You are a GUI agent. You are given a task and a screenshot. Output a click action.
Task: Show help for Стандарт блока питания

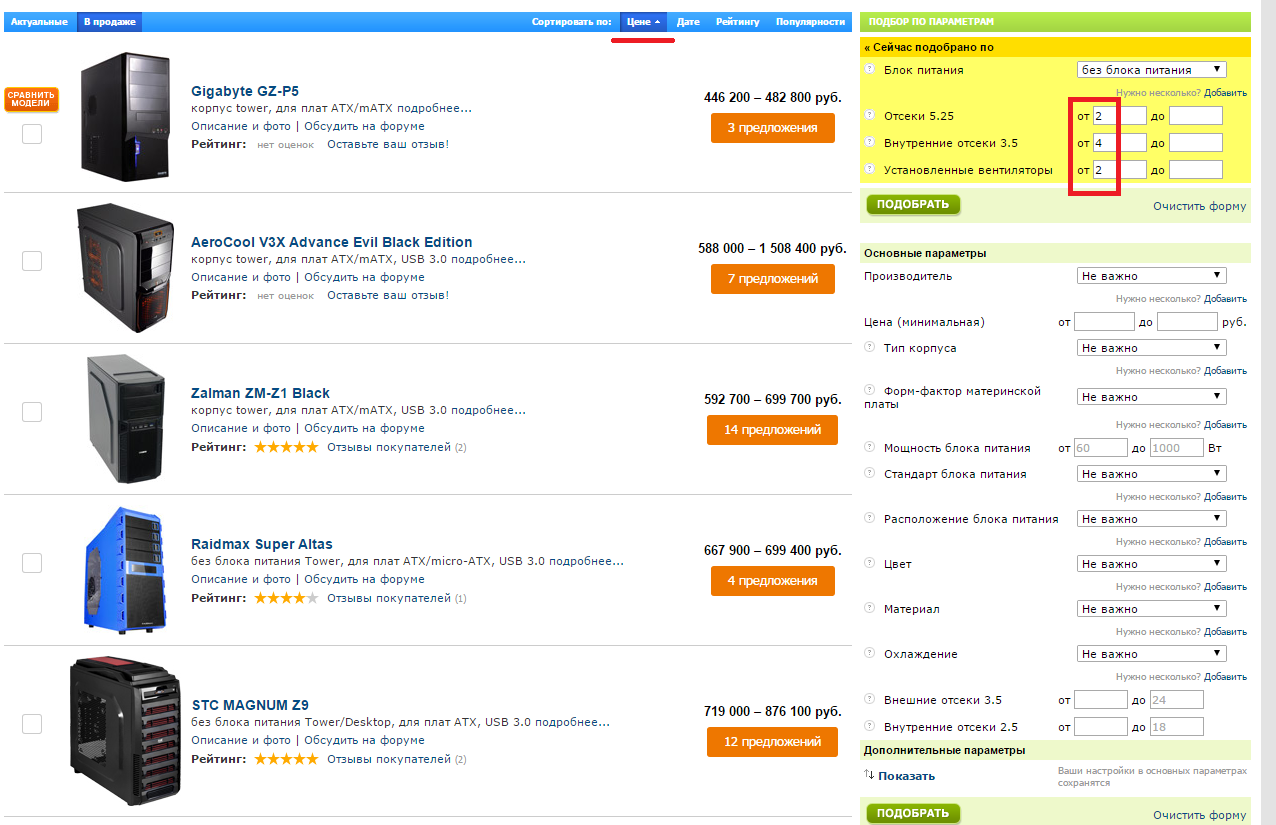coord(869,473)
